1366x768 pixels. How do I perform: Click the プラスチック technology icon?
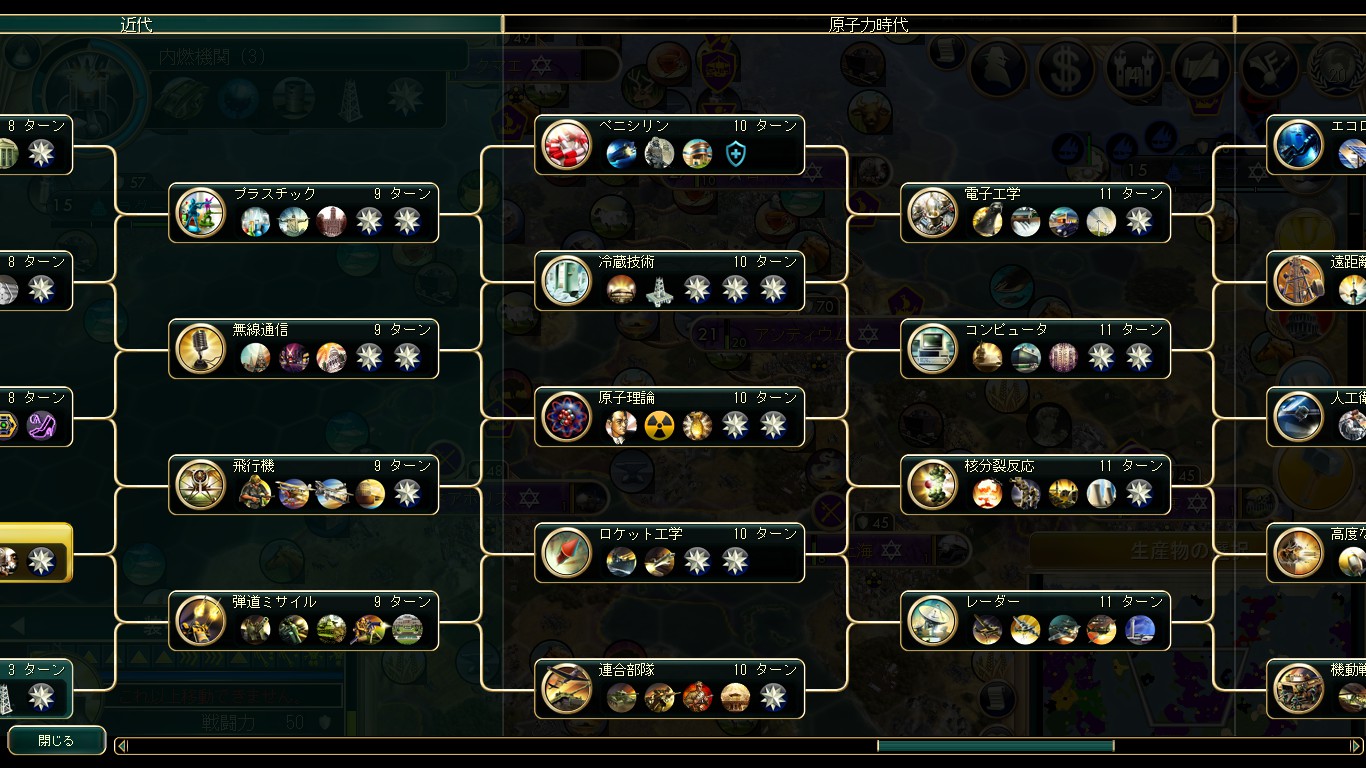coord(201,213)
